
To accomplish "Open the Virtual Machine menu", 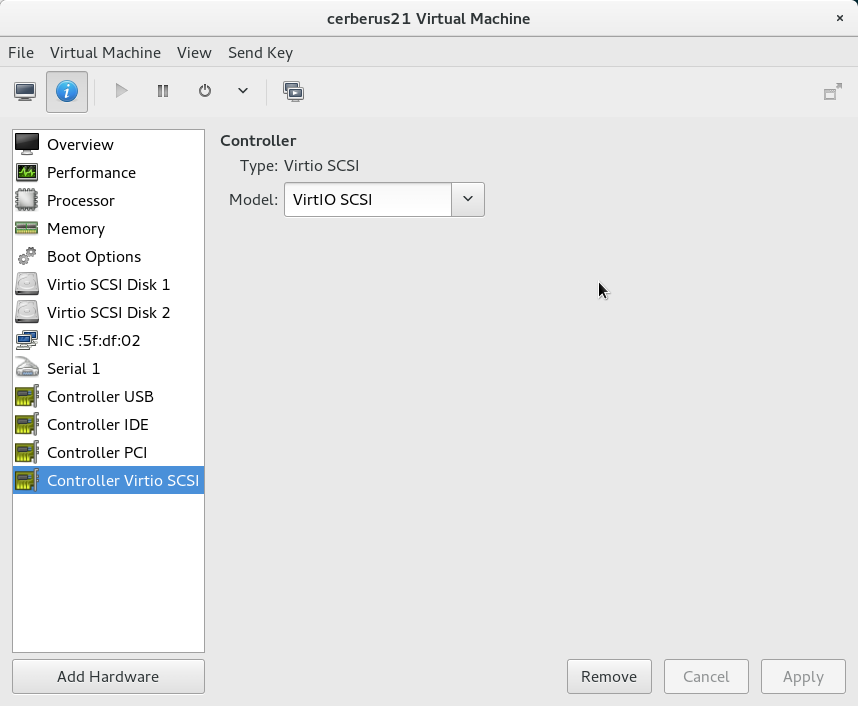I will click(x=105, y=52).
